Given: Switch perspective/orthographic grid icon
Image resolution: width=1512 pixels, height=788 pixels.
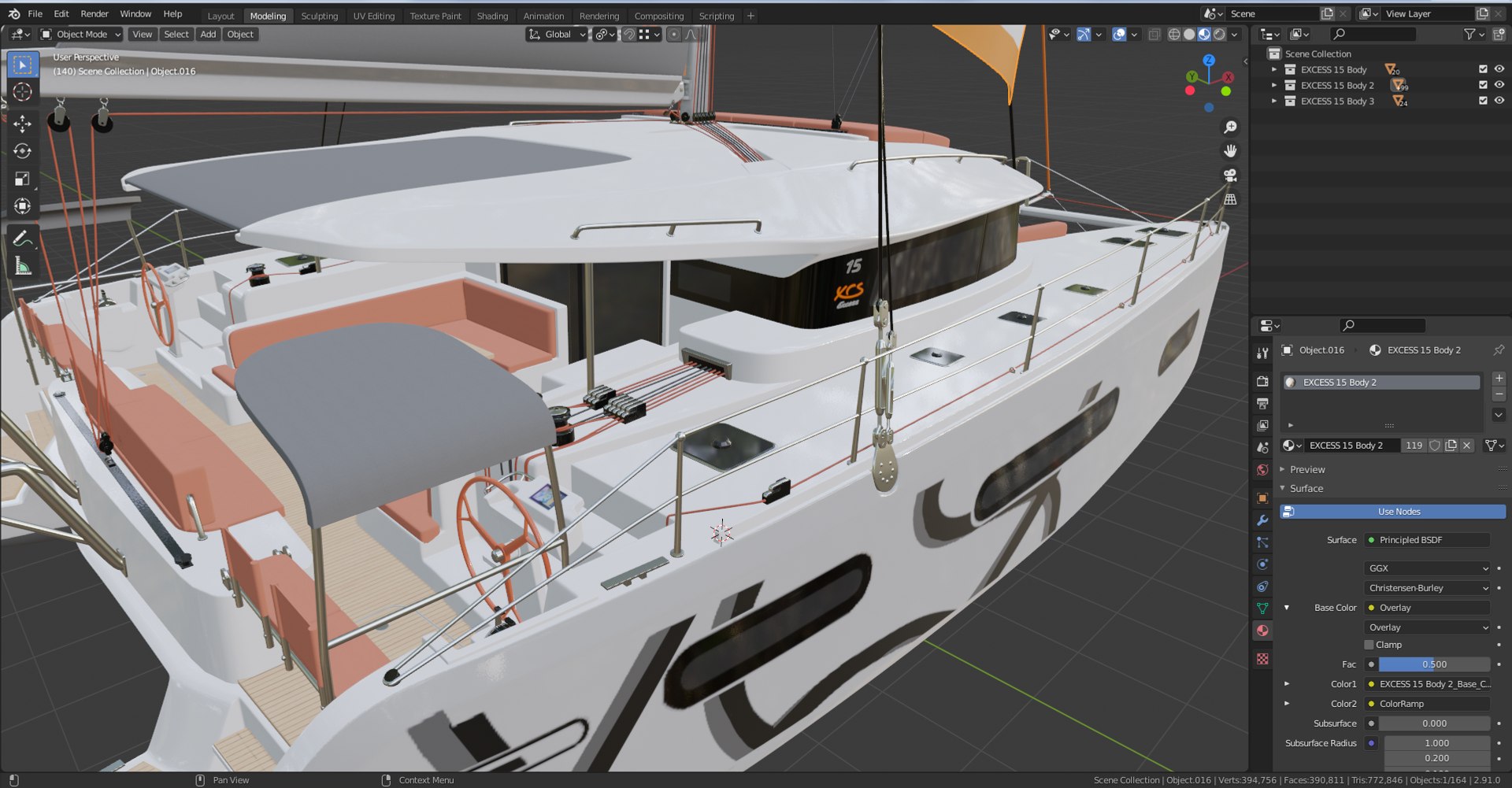Looking at the screenshot, I should pos(1230,199).
